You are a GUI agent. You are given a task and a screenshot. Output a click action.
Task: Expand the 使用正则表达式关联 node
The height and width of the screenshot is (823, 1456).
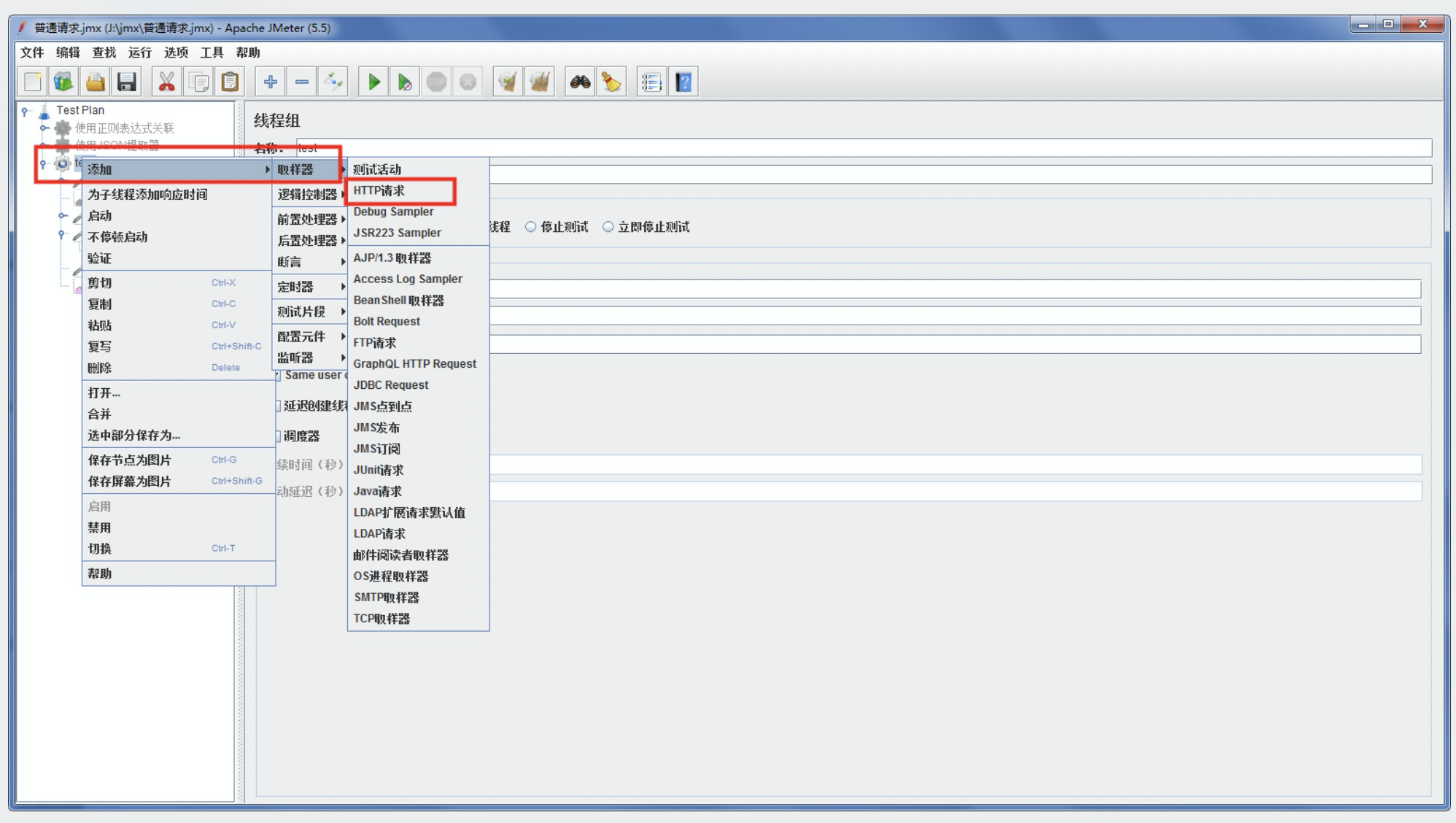pyautogui.click(x=44, y=128)
